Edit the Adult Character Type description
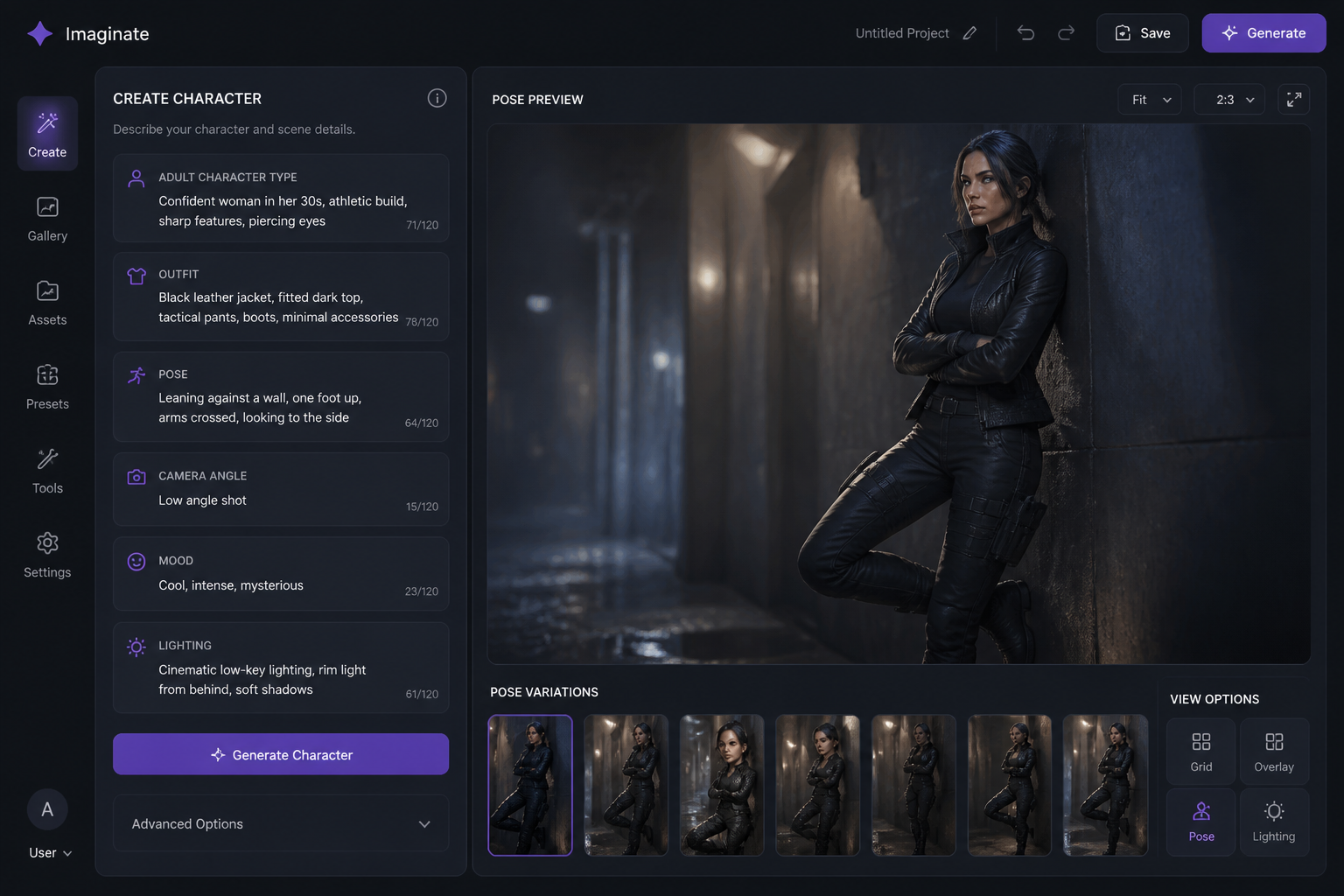 point(281,199)
